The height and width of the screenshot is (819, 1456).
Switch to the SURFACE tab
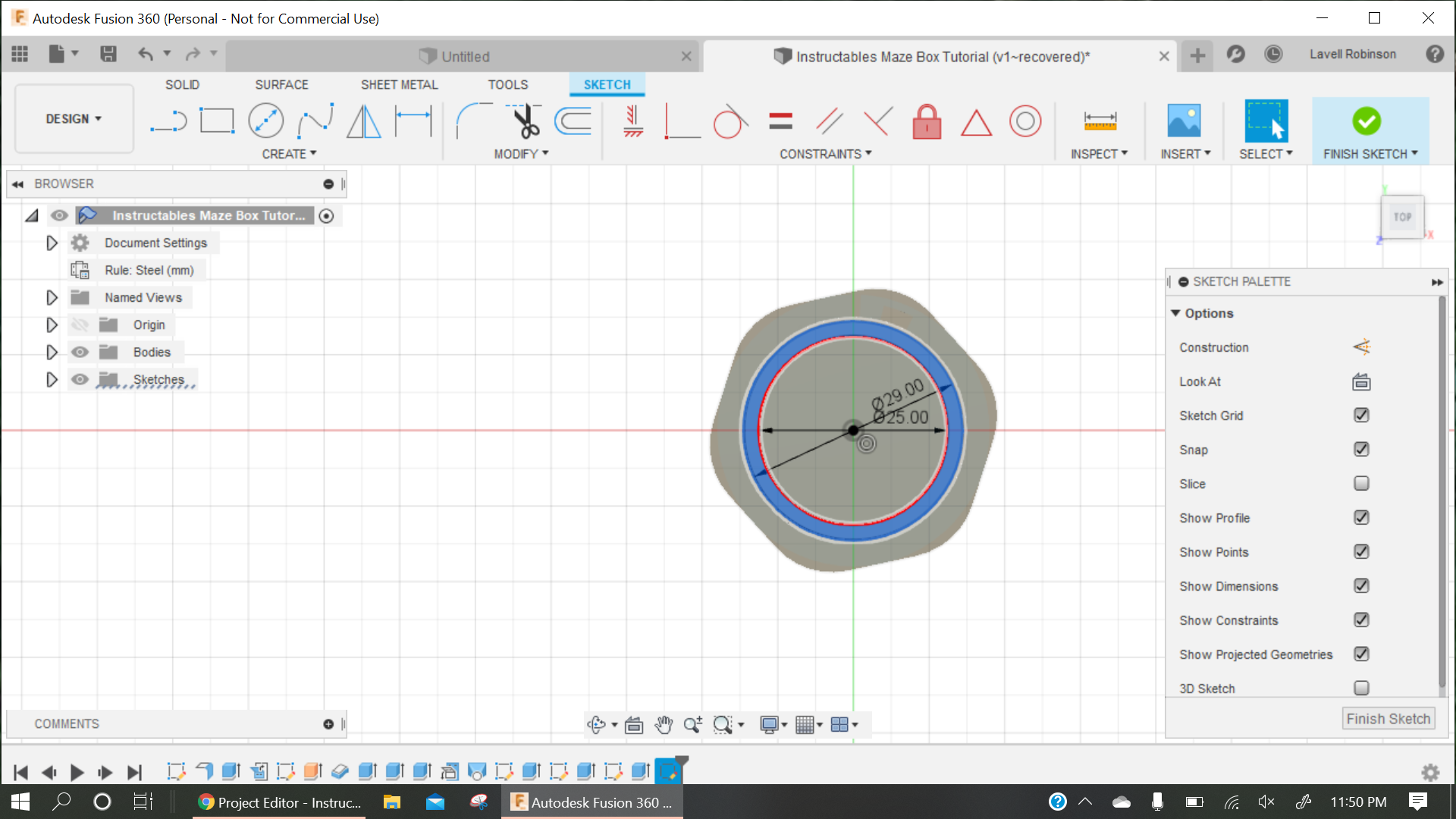(x=281, y=85)
